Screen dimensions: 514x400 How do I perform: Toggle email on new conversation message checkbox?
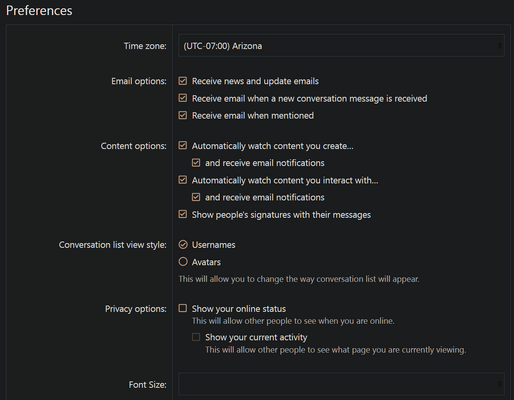click(183, 98)
